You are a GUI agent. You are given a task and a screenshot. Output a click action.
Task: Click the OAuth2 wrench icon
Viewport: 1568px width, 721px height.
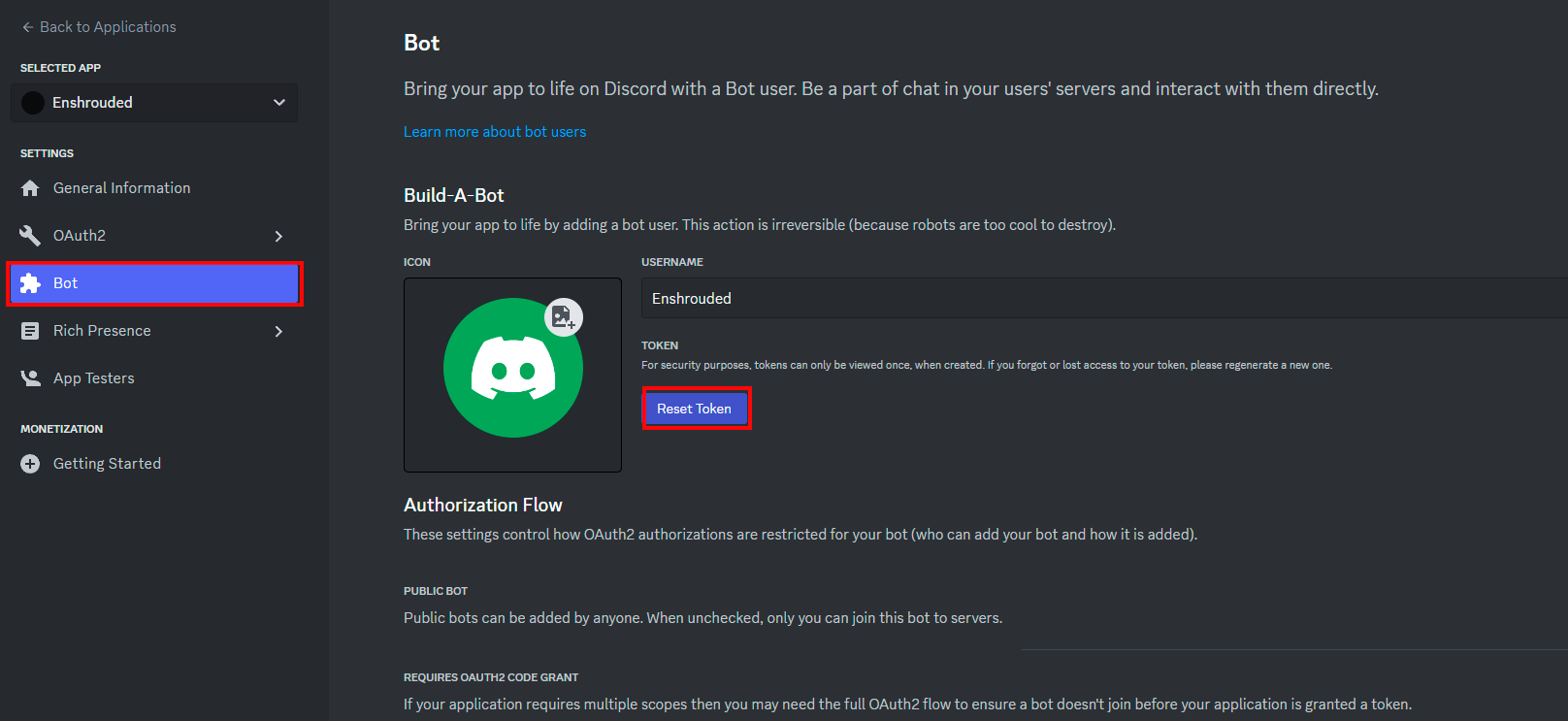[x=30, y=236]
